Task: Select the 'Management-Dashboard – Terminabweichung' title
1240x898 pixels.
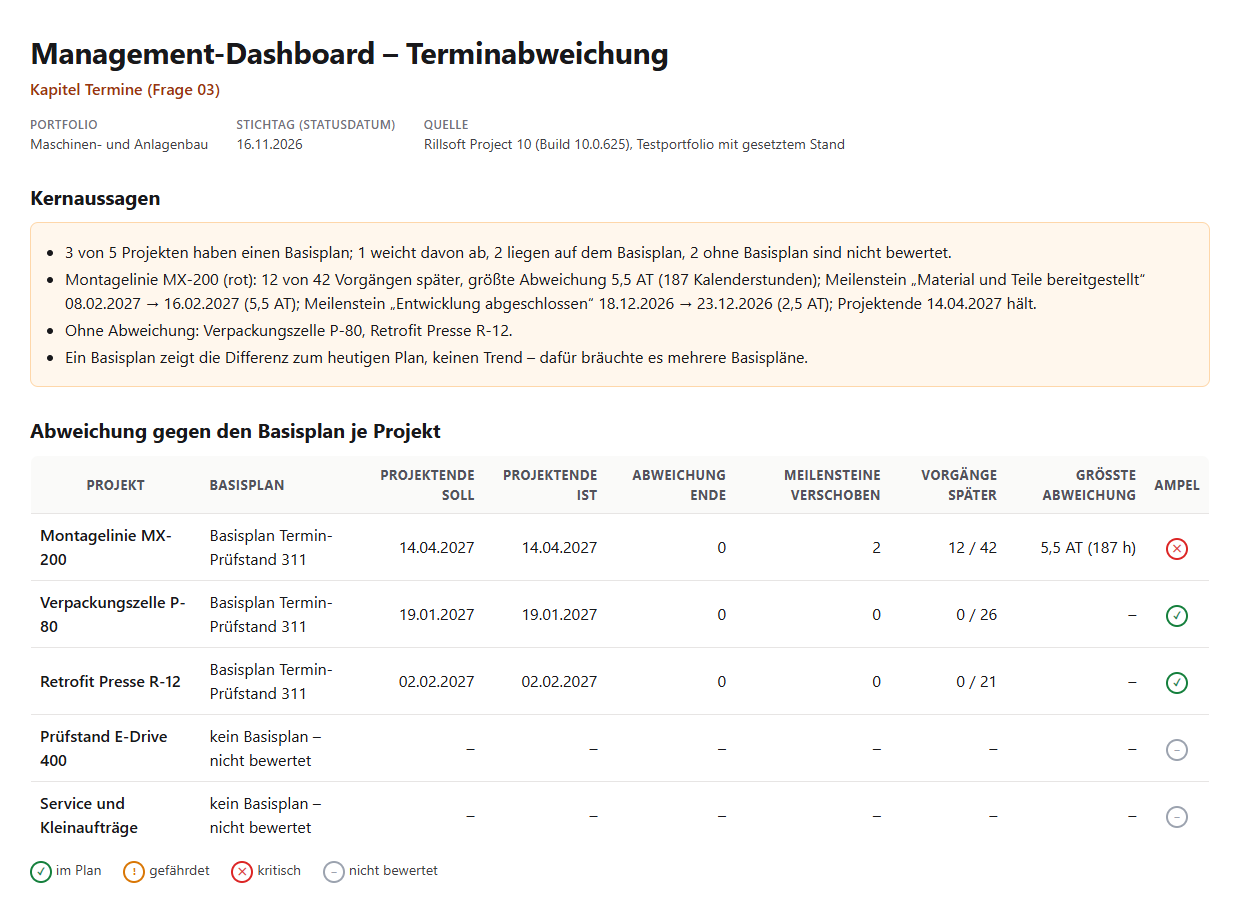Action: point(349,54)
